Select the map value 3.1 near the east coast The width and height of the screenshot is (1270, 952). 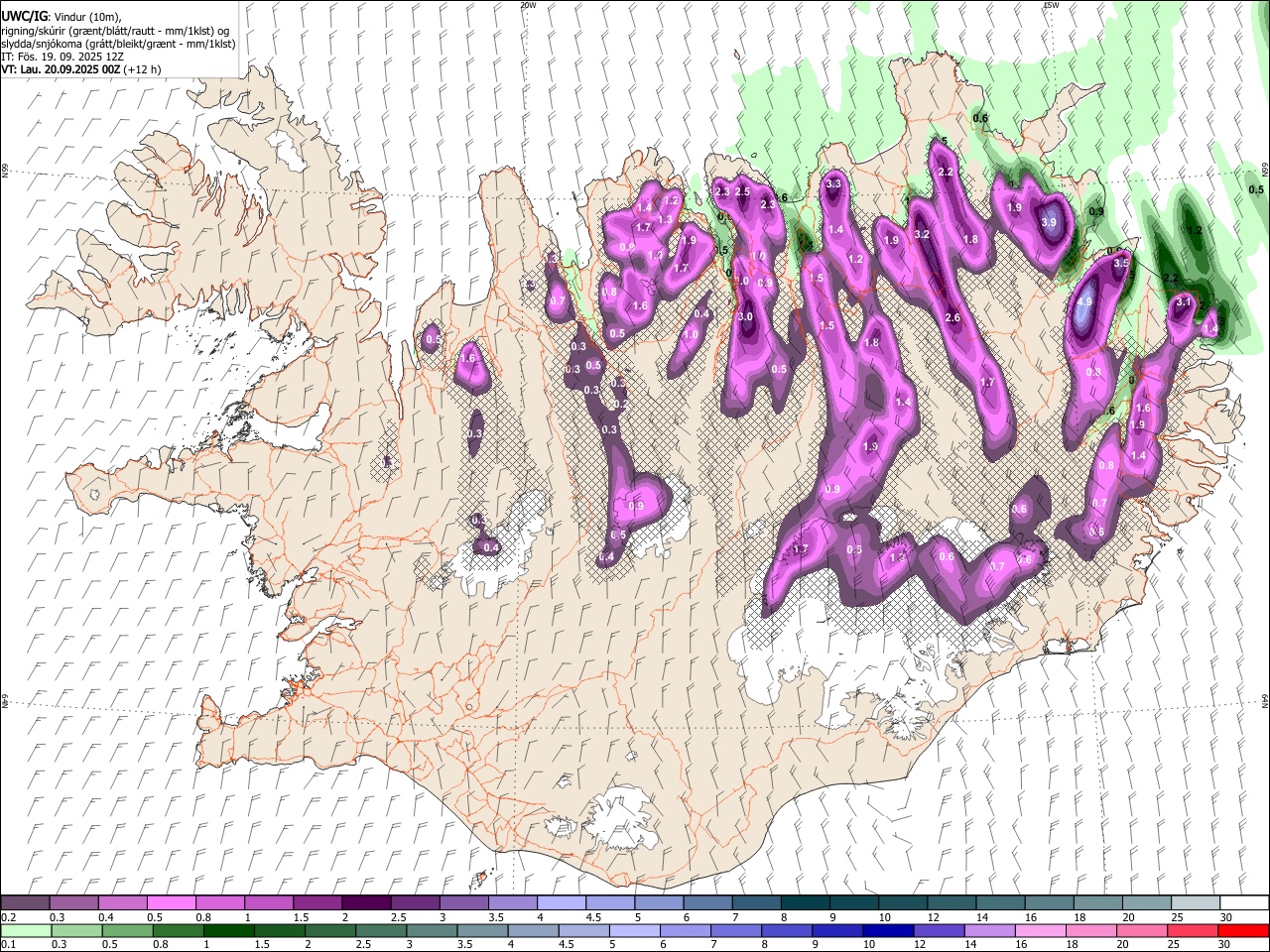click(x=1183, y=301)
